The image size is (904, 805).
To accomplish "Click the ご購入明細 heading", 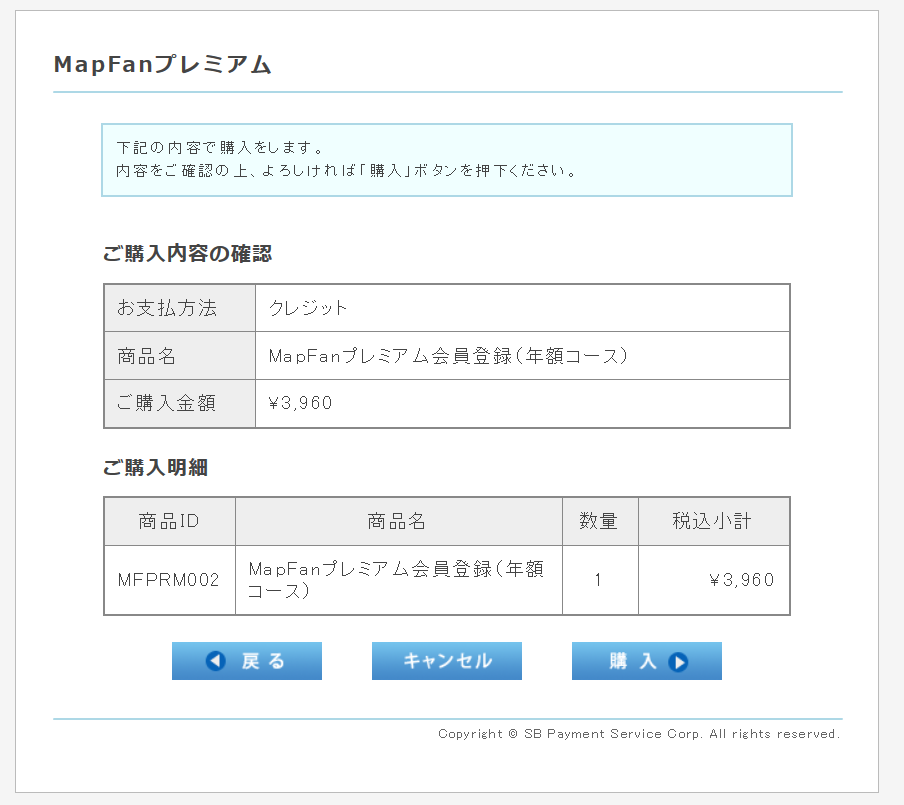I will coord(156,467).
